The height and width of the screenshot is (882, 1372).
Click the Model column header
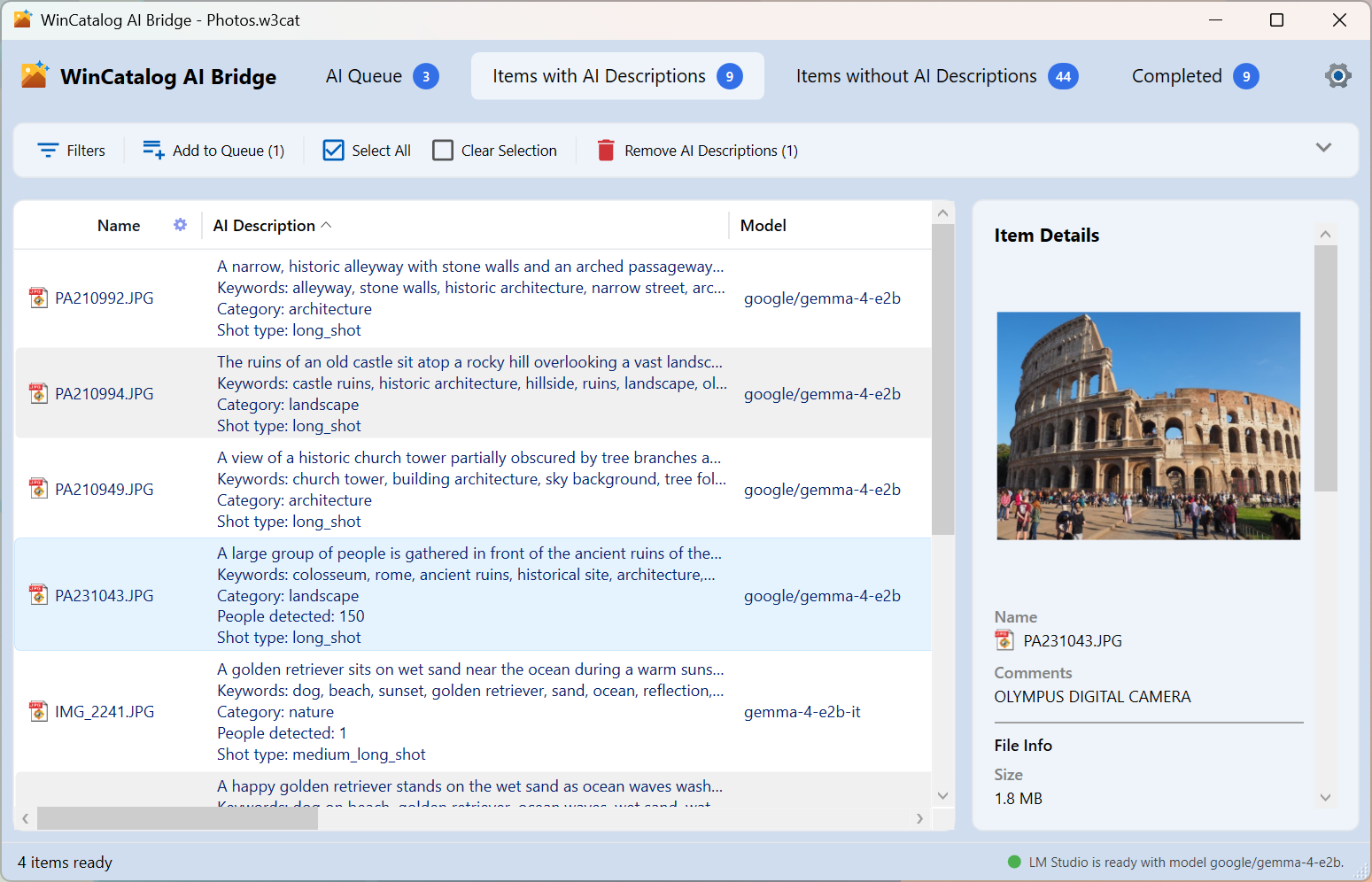coord(763,226)
